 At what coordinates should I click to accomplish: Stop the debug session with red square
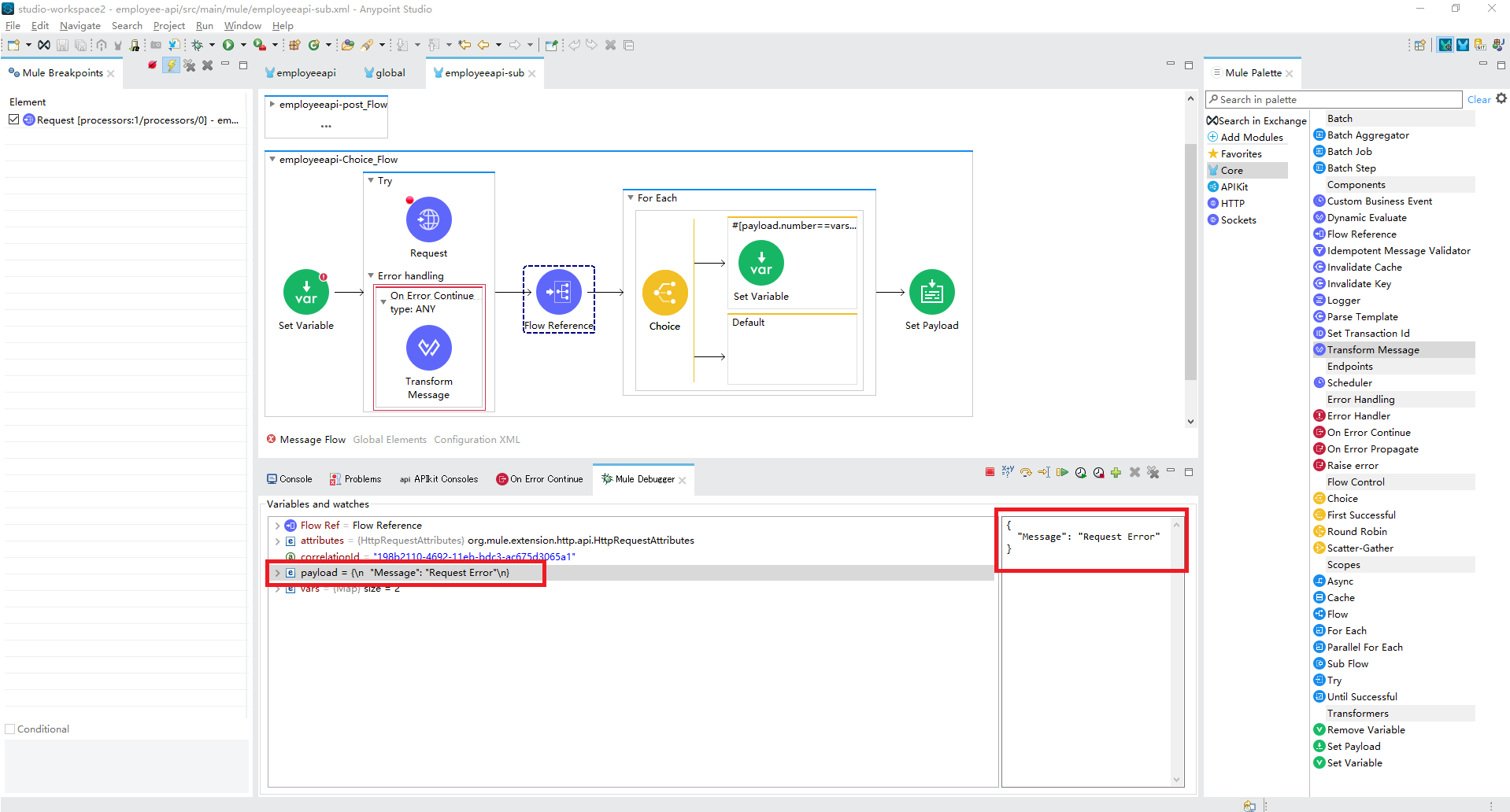click(990, 472)
